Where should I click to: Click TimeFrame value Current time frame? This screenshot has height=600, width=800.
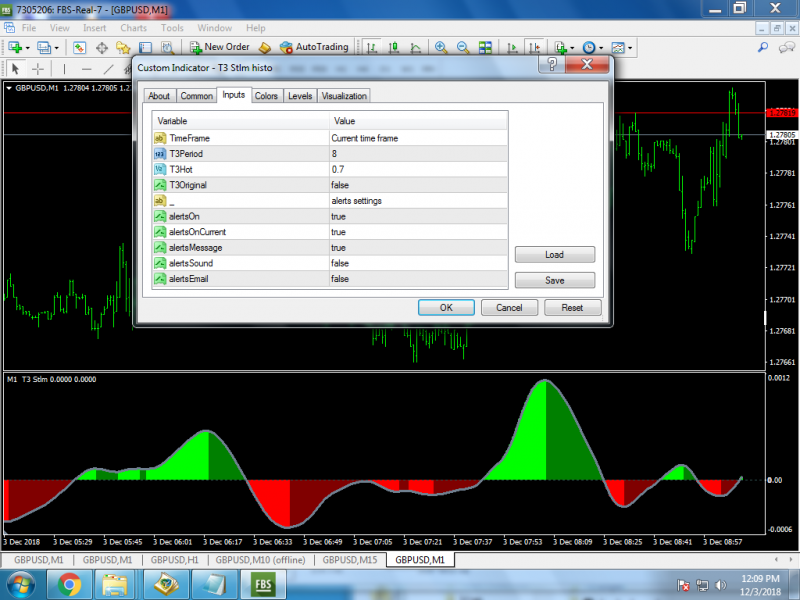pyautogui.click(x=418, y=138)
